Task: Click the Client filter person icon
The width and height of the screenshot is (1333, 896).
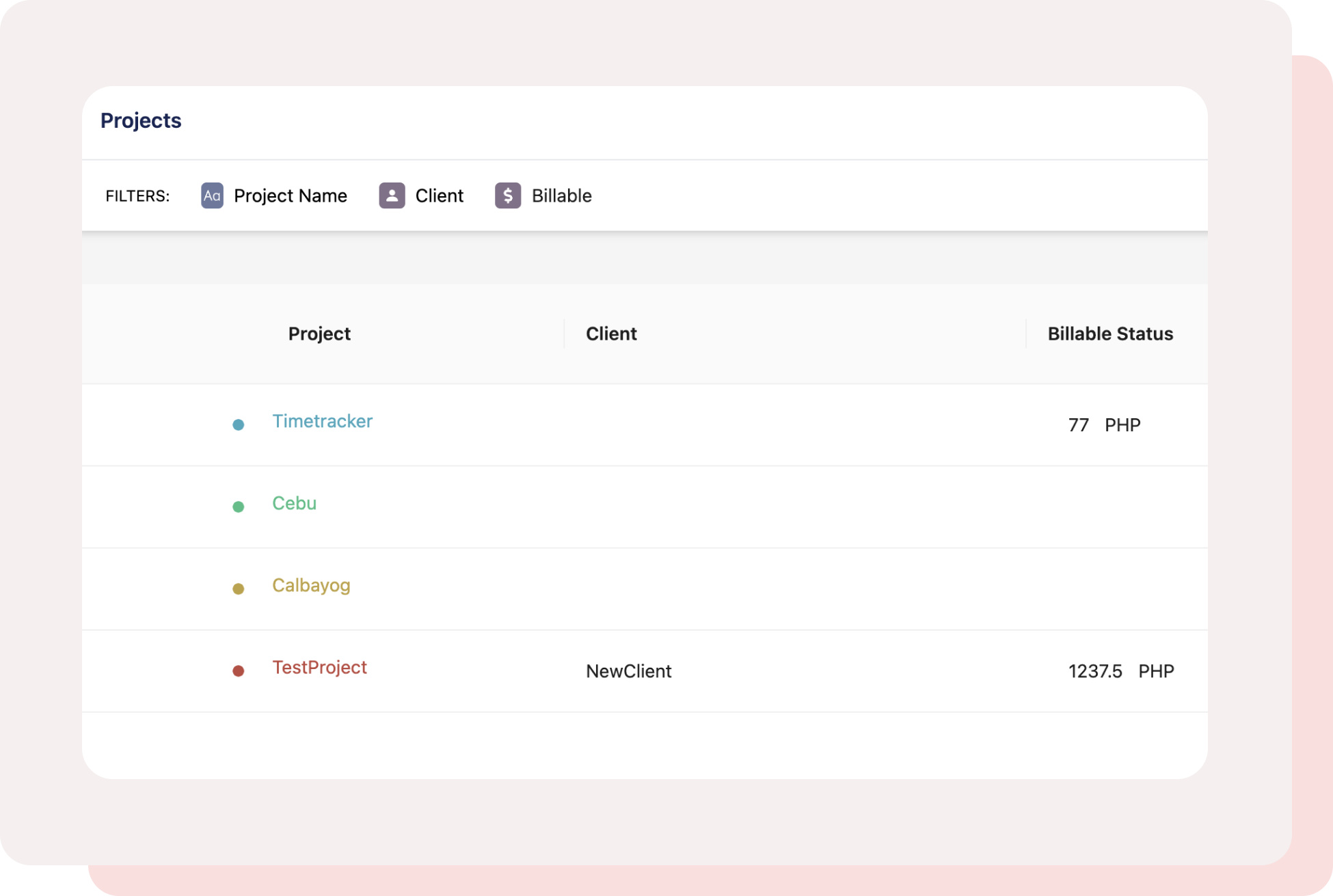Action: tap(392, 195)
